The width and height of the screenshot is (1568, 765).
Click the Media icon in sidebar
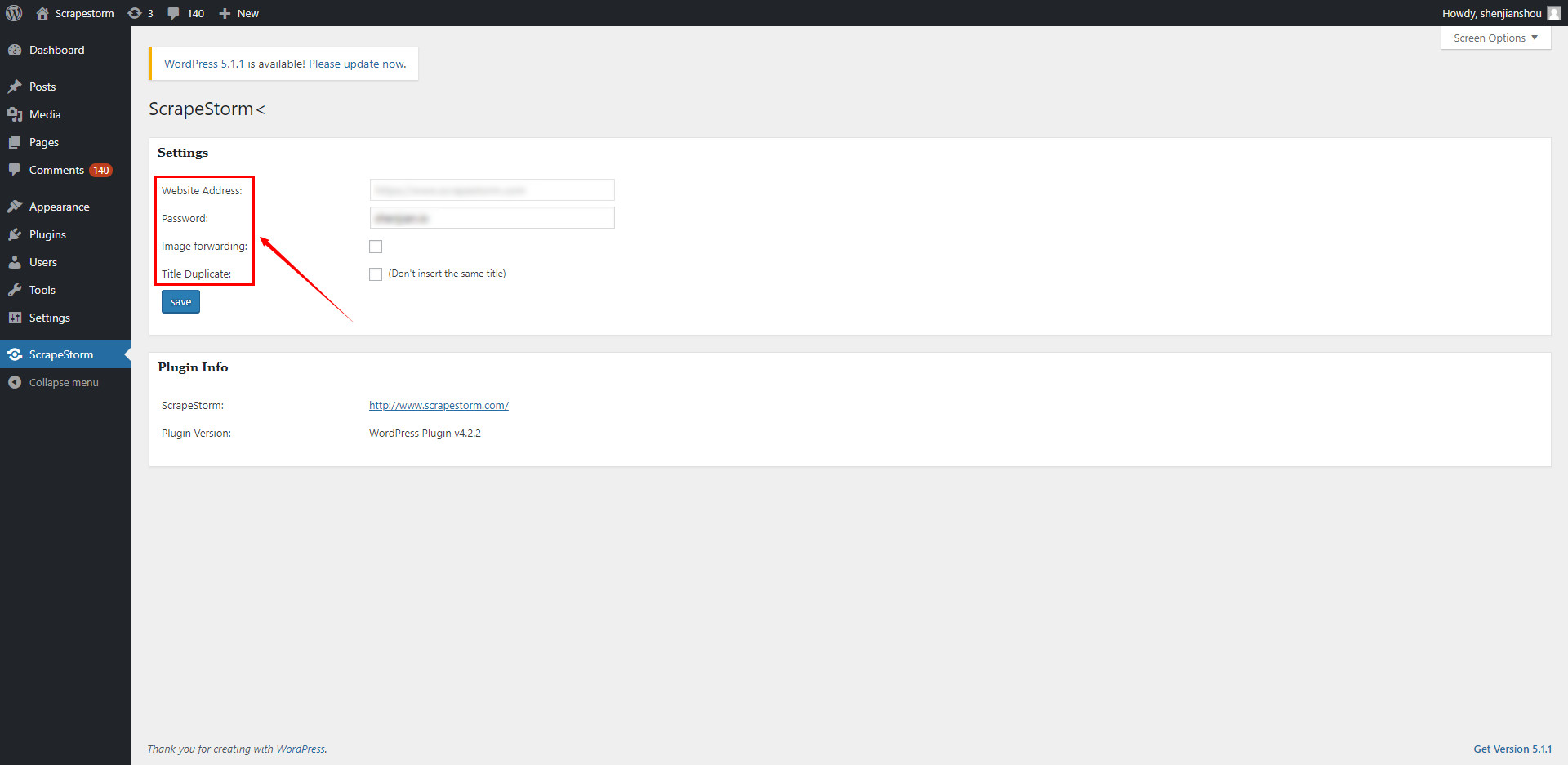click(x=15, y=114)
